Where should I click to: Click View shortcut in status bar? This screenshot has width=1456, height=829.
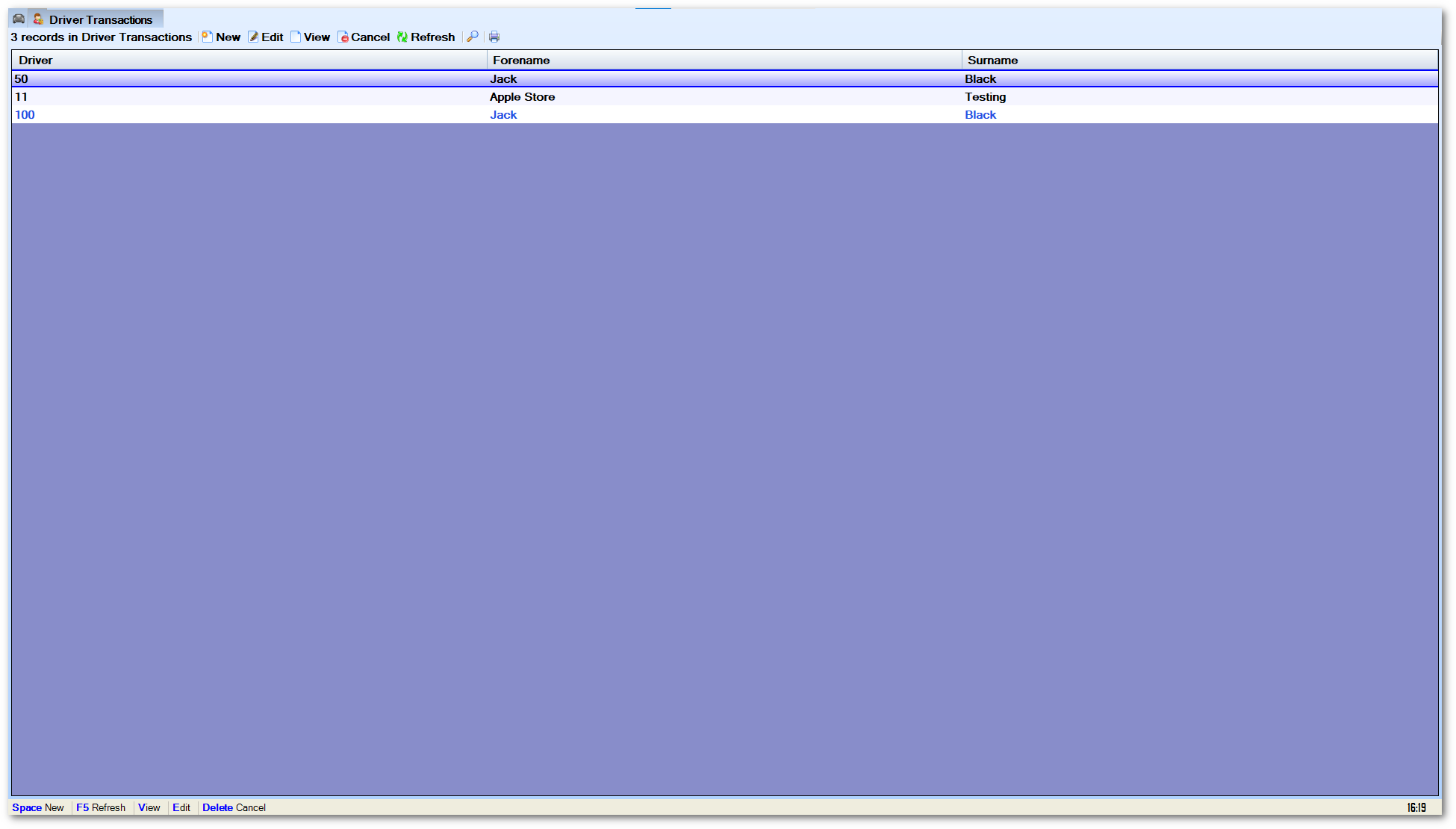coord(149,807)
